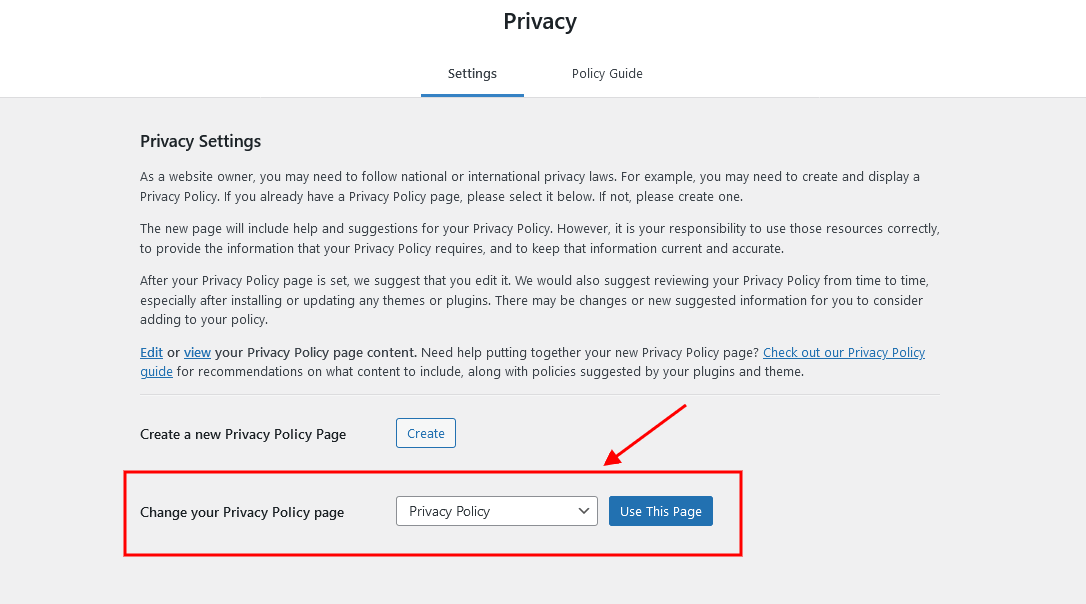Click the 'Privacy' page title
Screen dimensions: 1086x604
pyautogui.click(x=540, y=21)
